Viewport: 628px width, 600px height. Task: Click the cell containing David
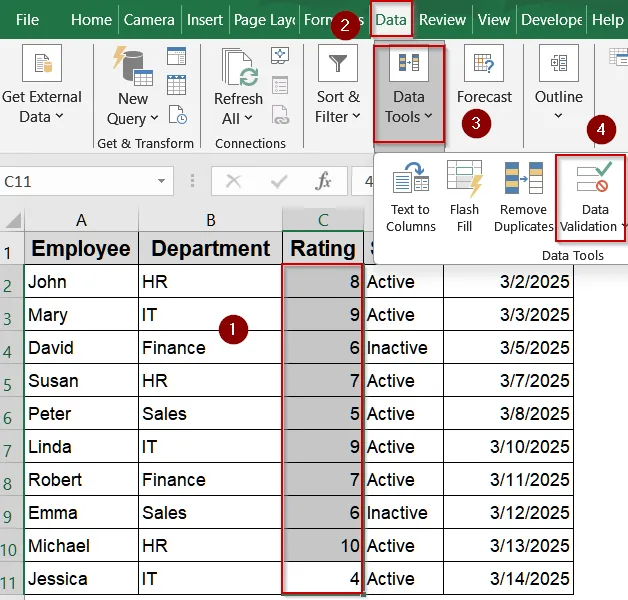click(81, 347)
